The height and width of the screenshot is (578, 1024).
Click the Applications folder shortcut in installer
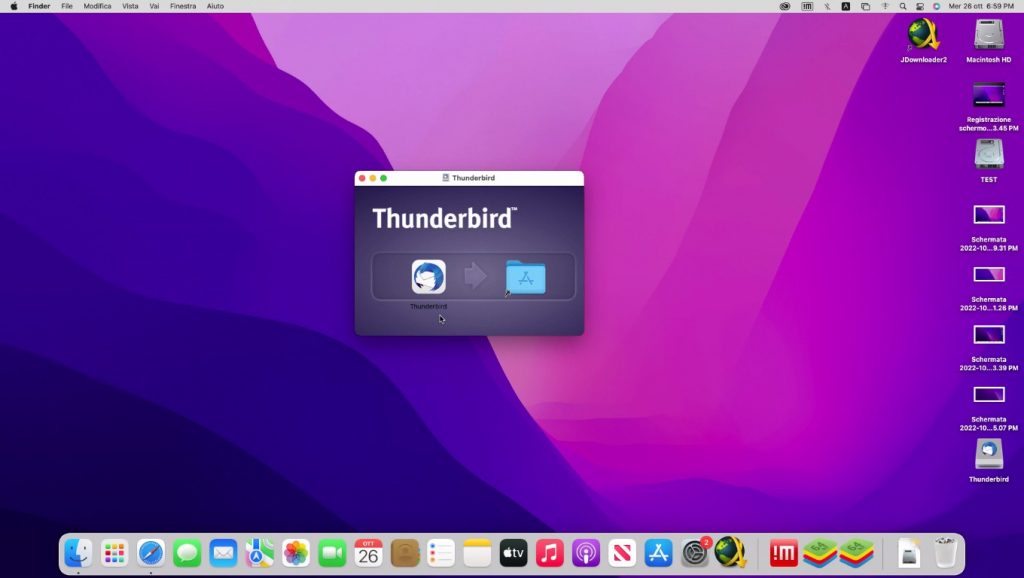[525, 277]
